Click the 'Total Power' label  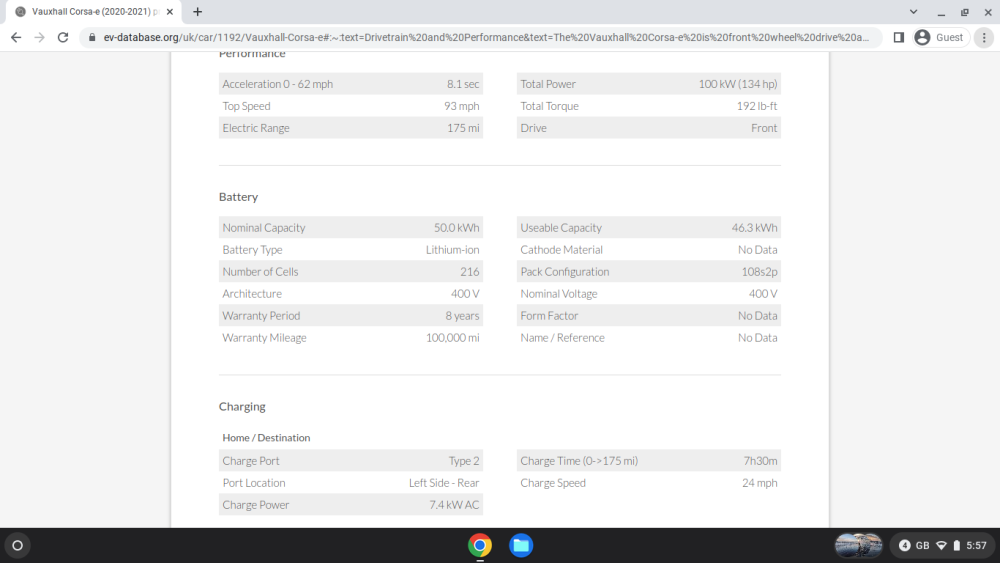pyautogui.click(x=548, y=84)
